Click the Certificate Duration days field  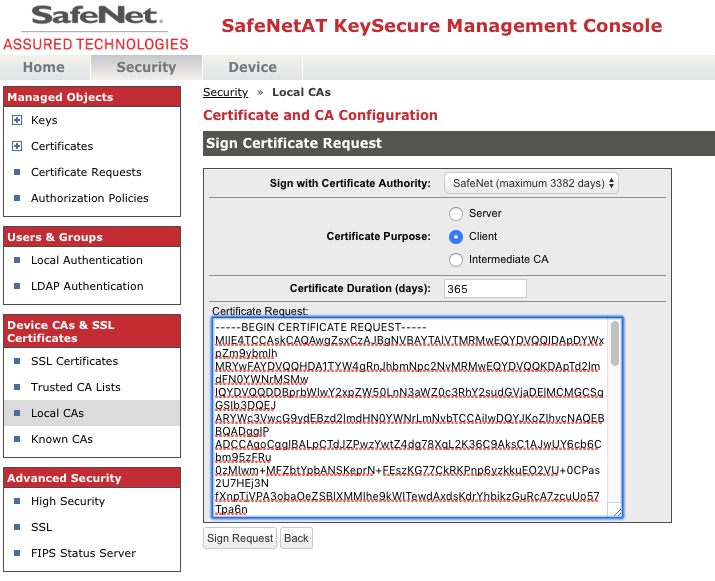coord(485,289)
